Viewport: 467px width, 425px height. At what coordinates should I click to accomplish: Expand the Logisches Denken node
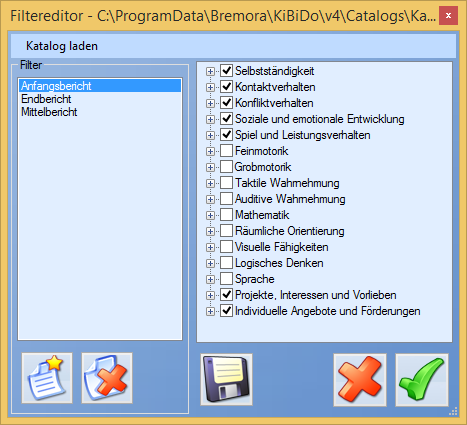pyautogui.click(x=210, y=263)
